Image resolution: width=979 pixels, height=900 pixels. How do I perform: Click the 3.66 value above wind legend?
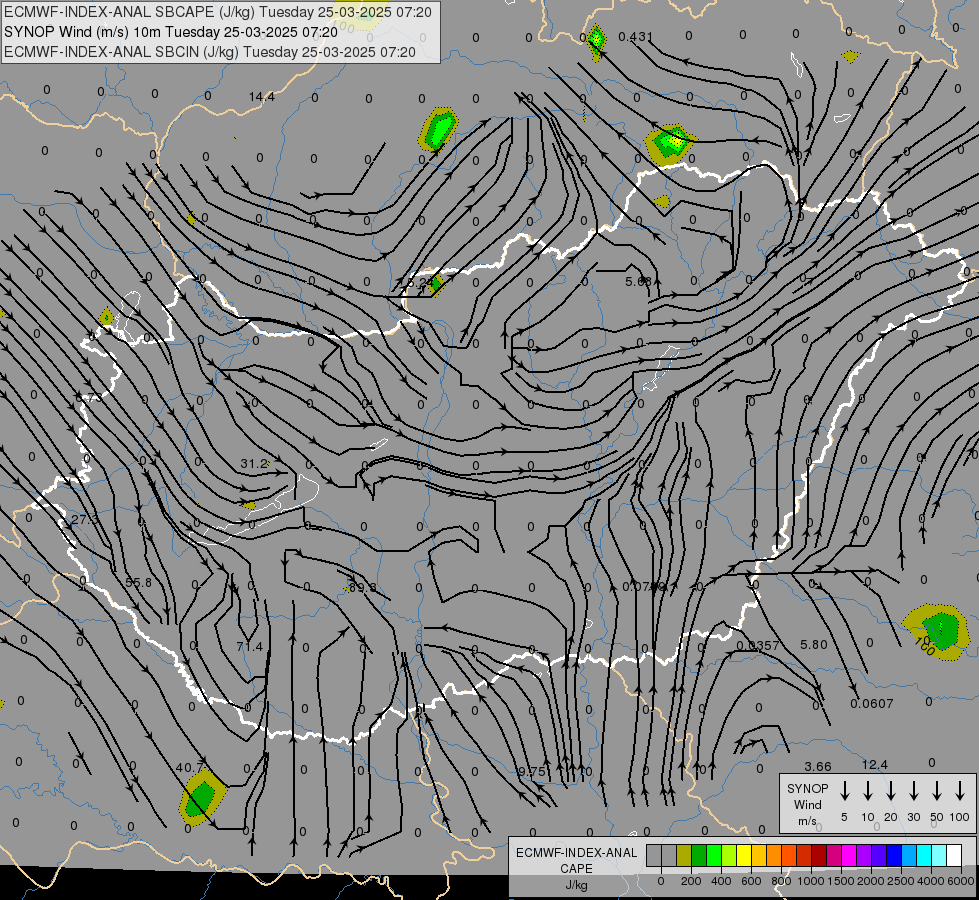tap(818, 766)
